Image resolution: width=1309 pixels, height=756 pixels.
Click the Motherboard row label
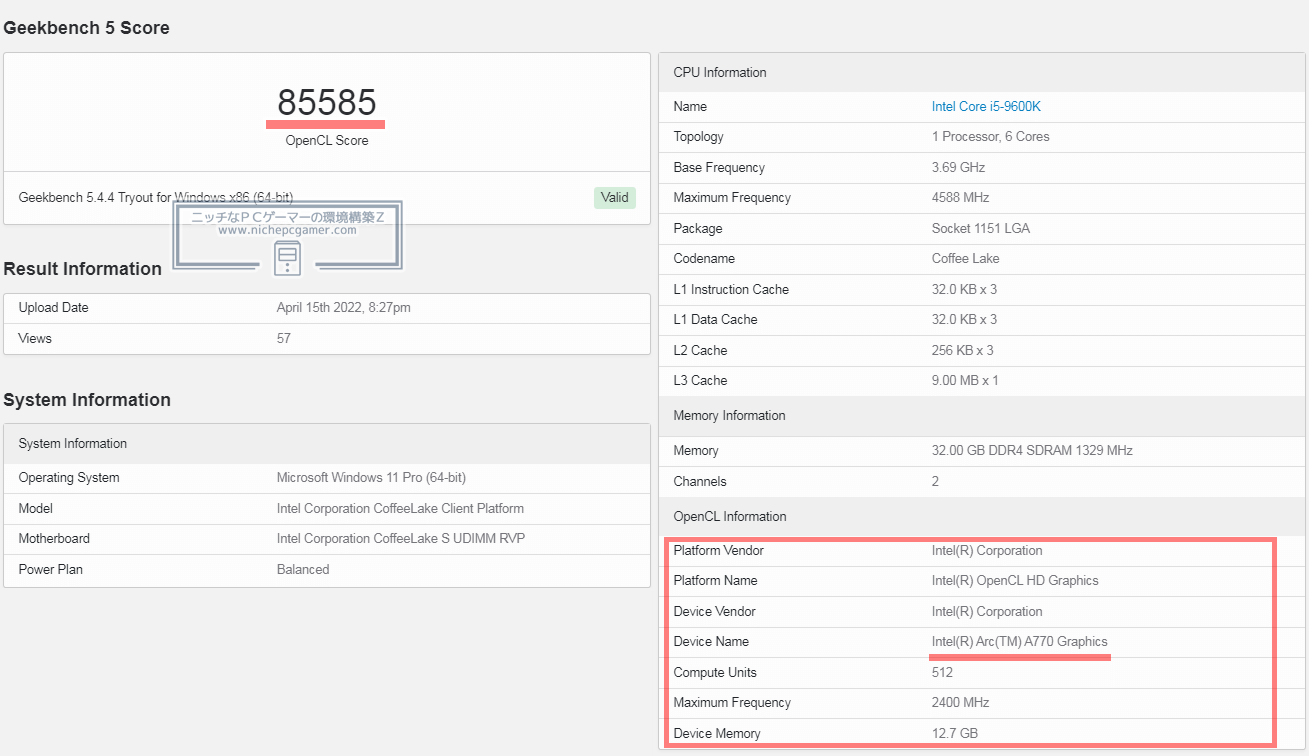tap(54, 538)
